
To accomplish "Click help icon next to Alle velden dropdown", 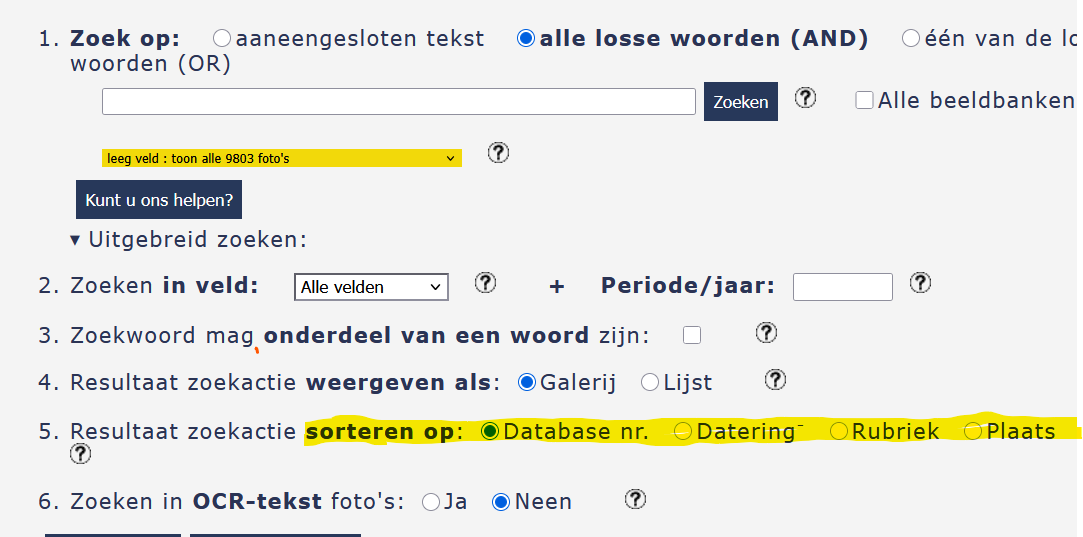I will pos(485,283).
